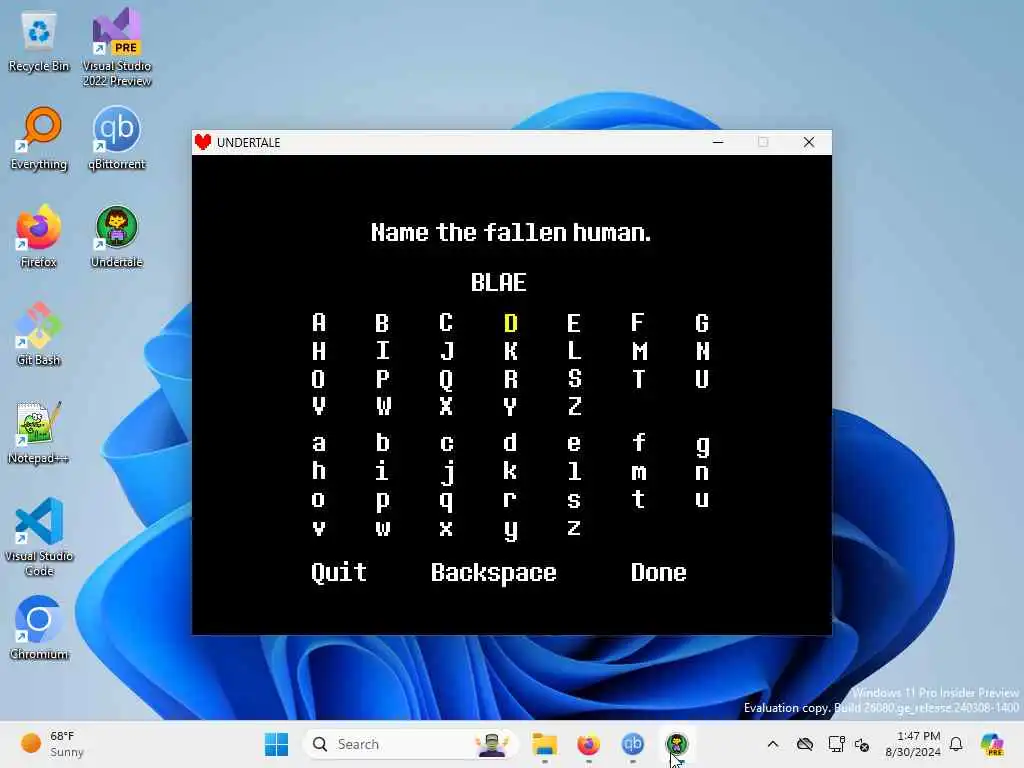Pick the highlighted uppercase letter D
This screenshot has width=1024, height=768.
tap(511, 323)
